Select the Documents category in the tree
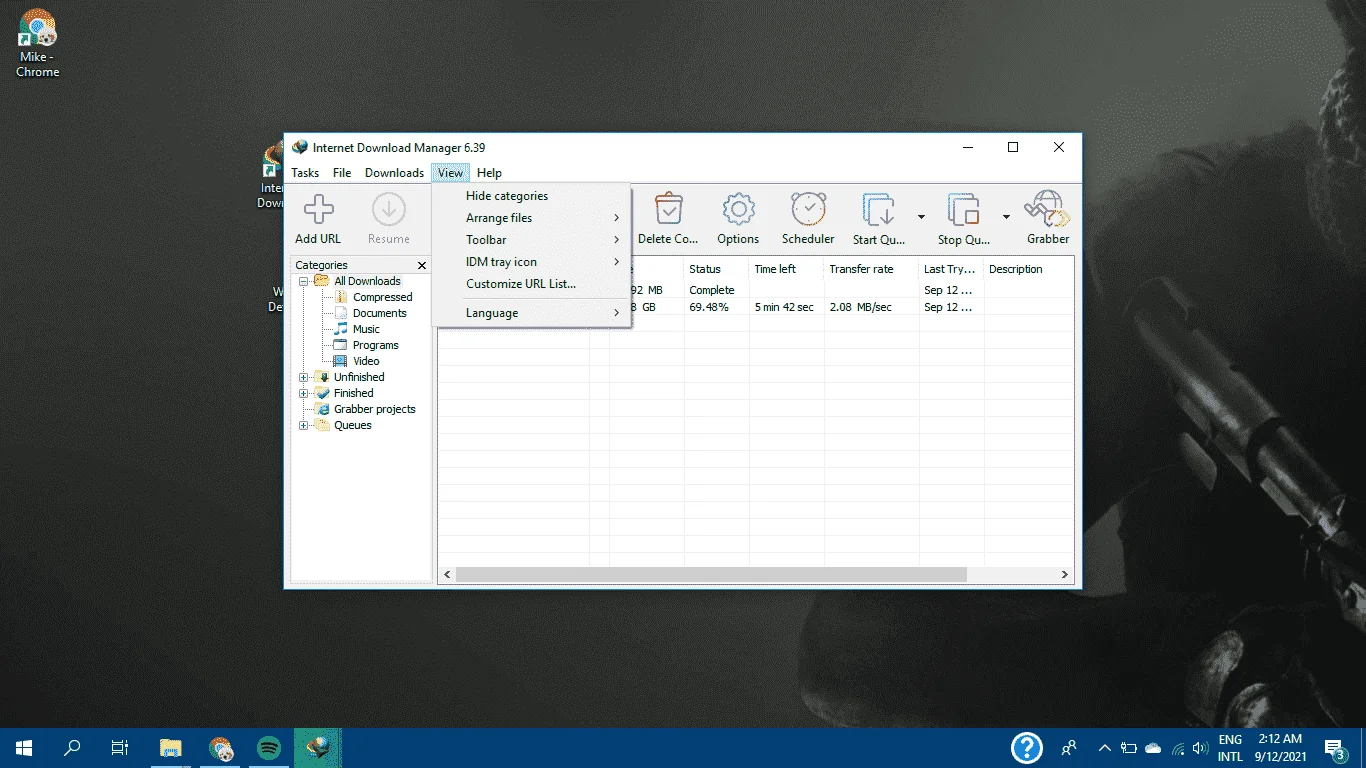This screenshot has width=1366, height=768. [380, 313]
